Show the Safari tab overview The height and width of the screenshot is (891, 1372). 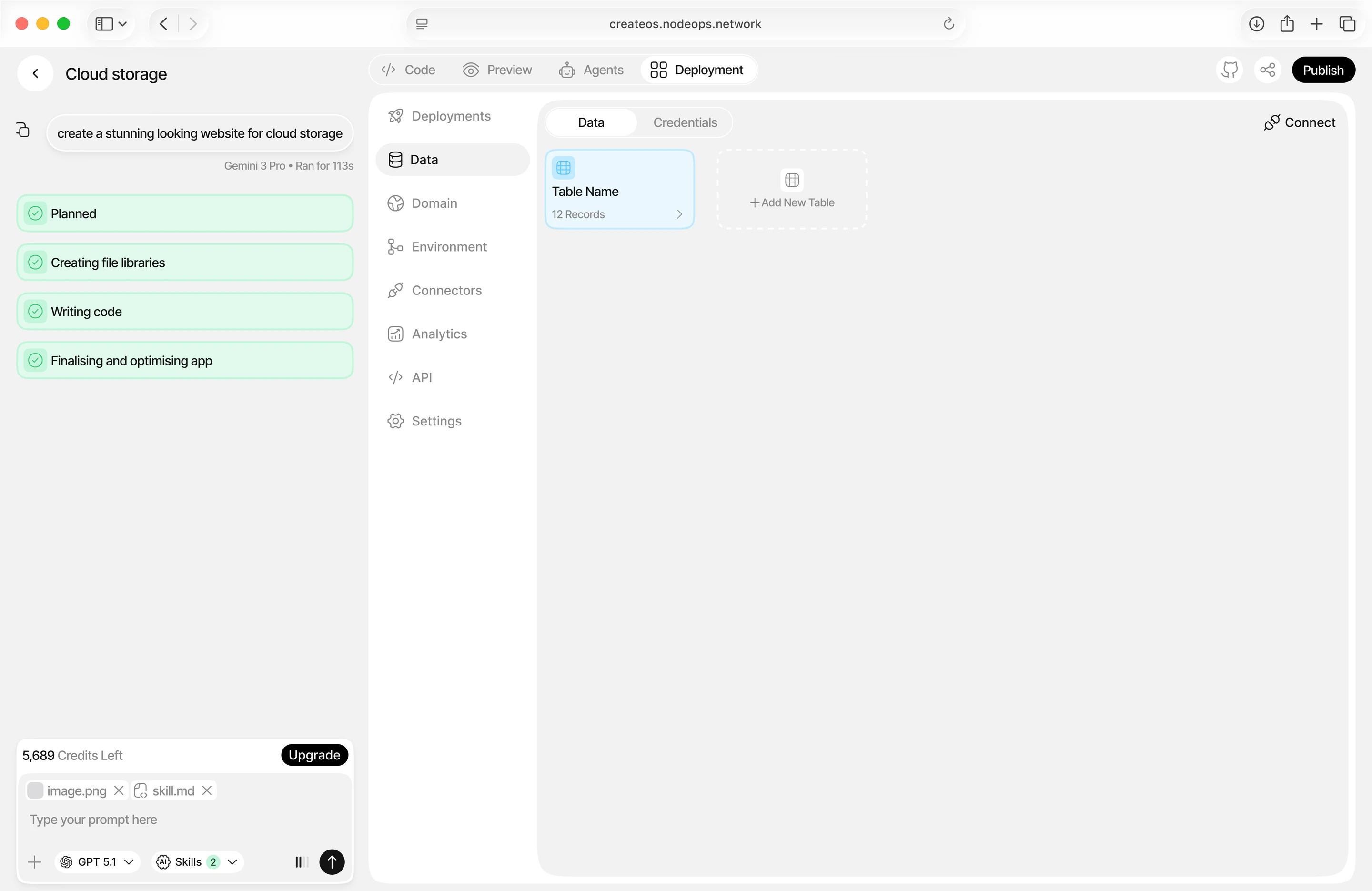1347,24
